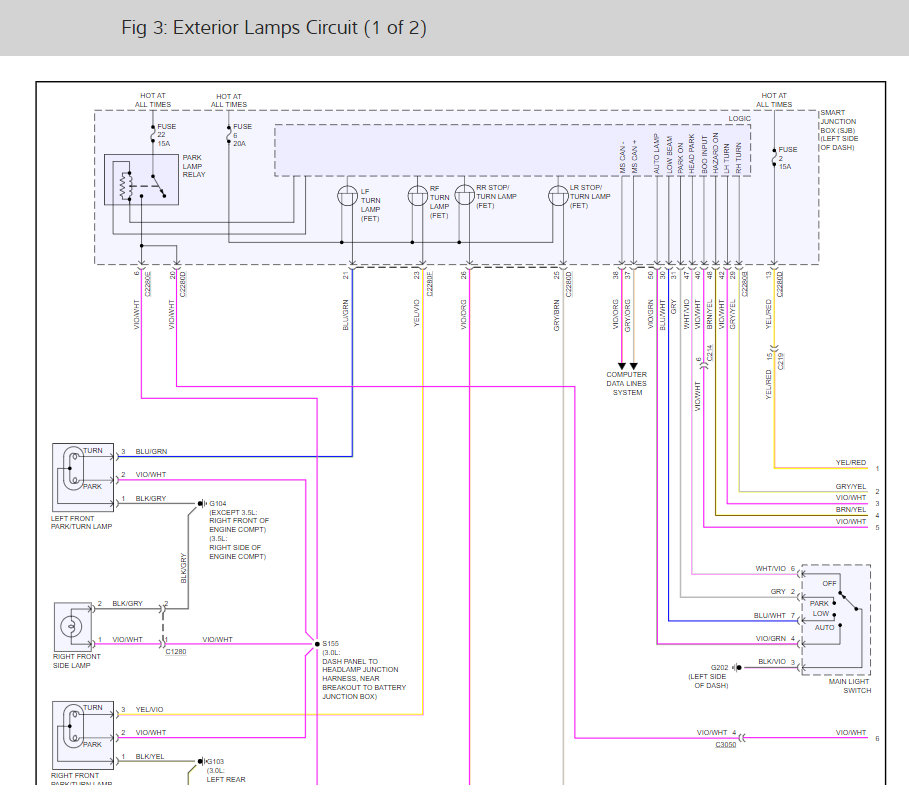Click the G202 ground symbol
909x811 pixels.
coord(737,668)
